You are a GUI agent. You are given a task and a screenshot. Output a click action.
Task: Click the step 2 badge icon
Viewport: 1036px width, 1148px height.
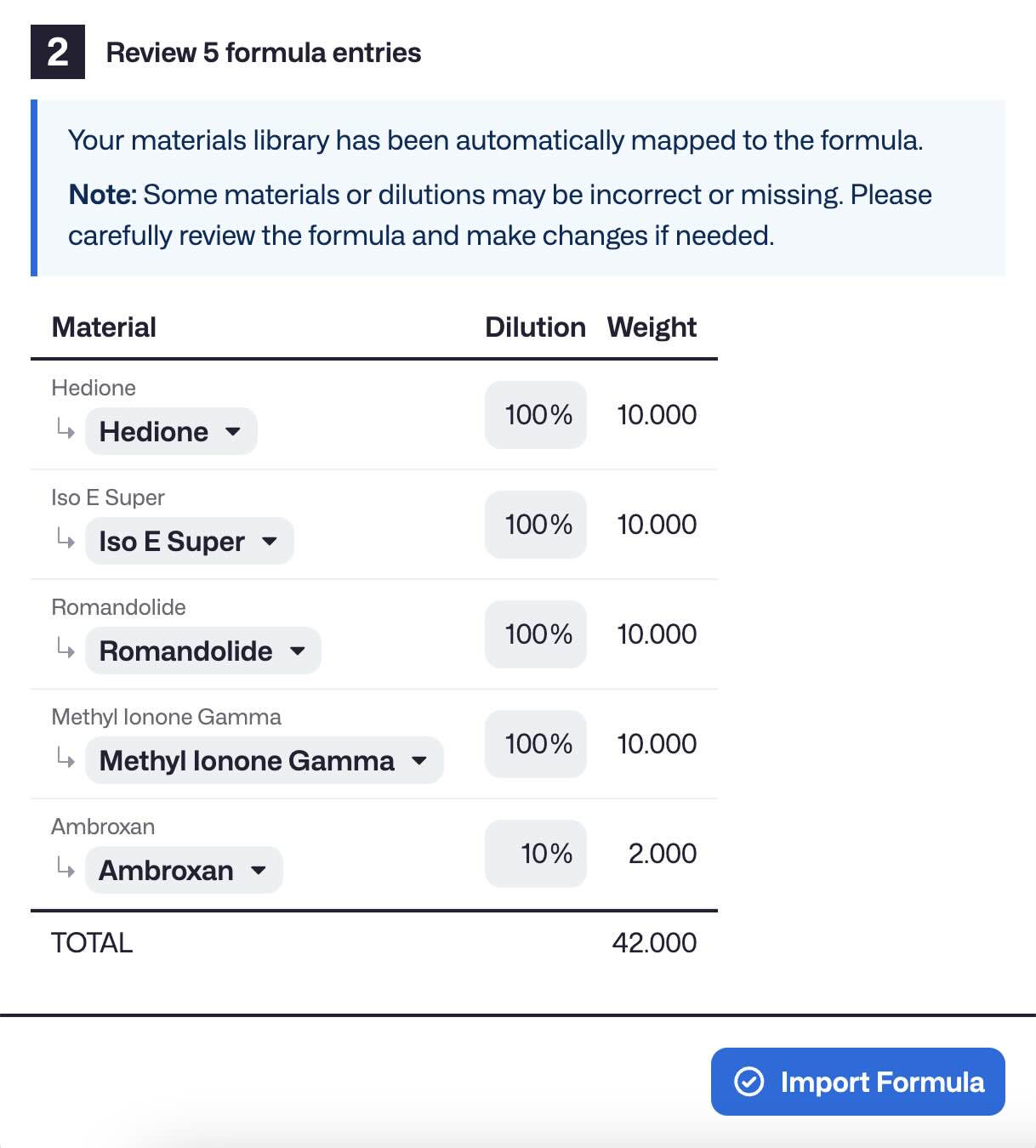[x=56, y=53]
